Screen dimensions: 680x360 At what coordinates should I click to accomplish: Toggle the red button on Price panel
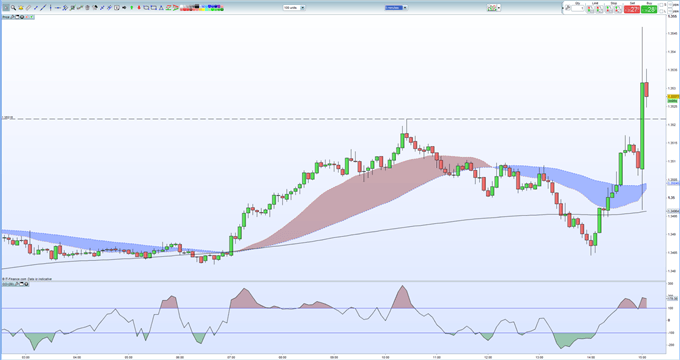pos(26,17)
